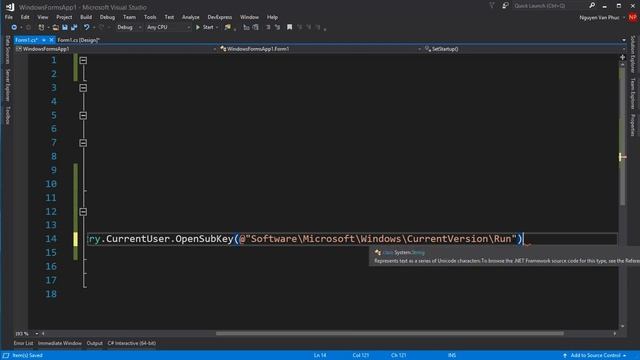Collapse the code region at line 3
Viewport: 640px width, 360px height.
(x=83, y=88)
